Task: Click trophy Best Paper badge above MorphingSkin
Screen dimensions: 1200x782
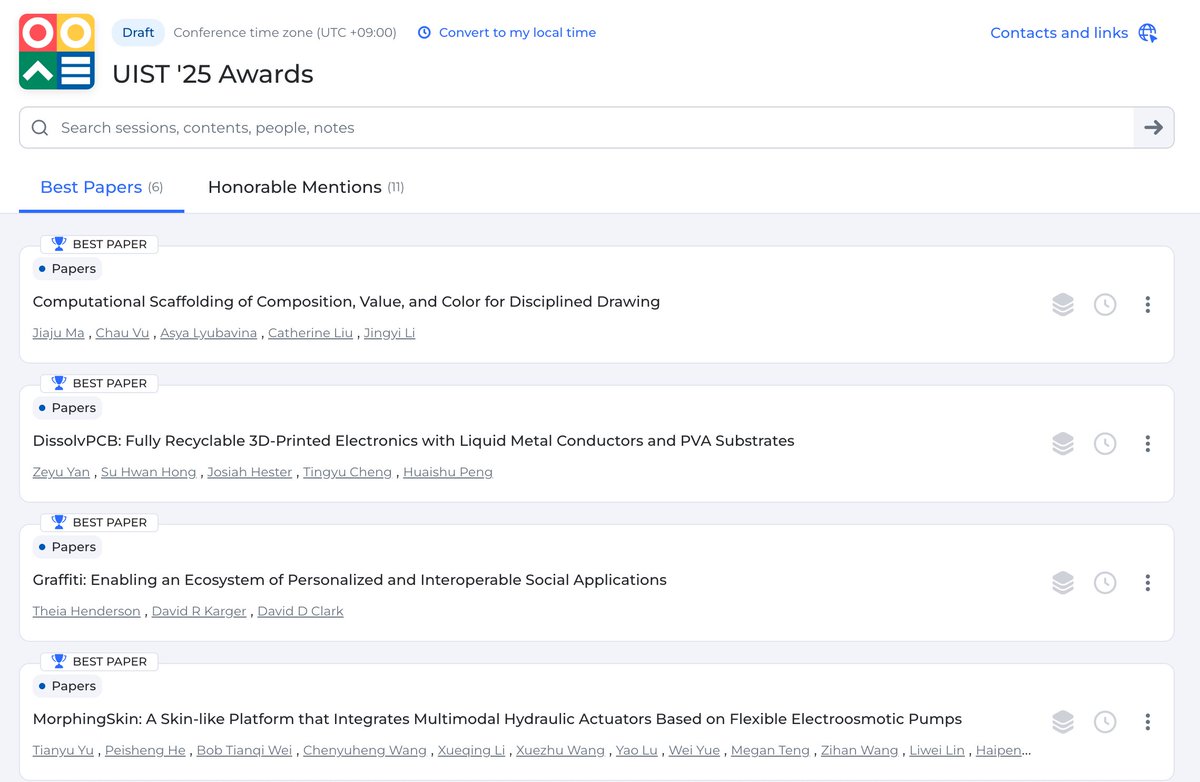Action: point(99,661)
